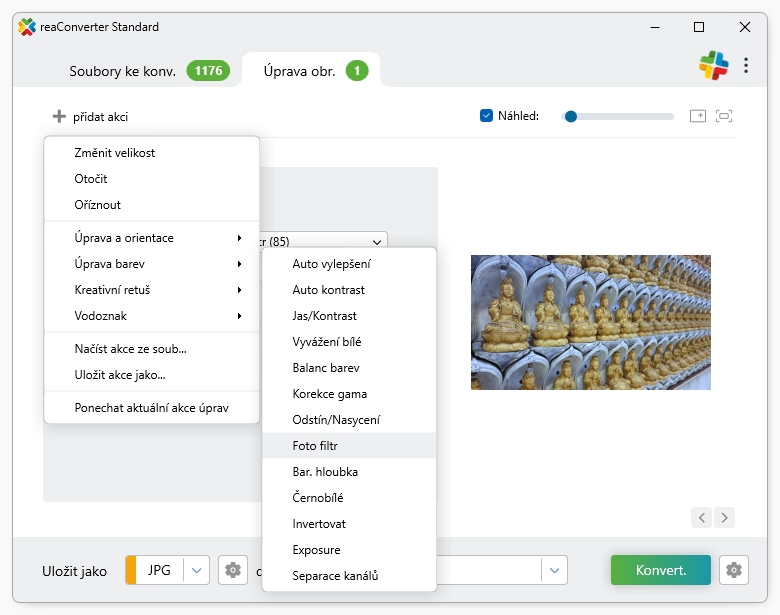The height and width of the screenshot is (615, 780).
Task: Expand the Vodoznak submenu
Action: point(152,316)
